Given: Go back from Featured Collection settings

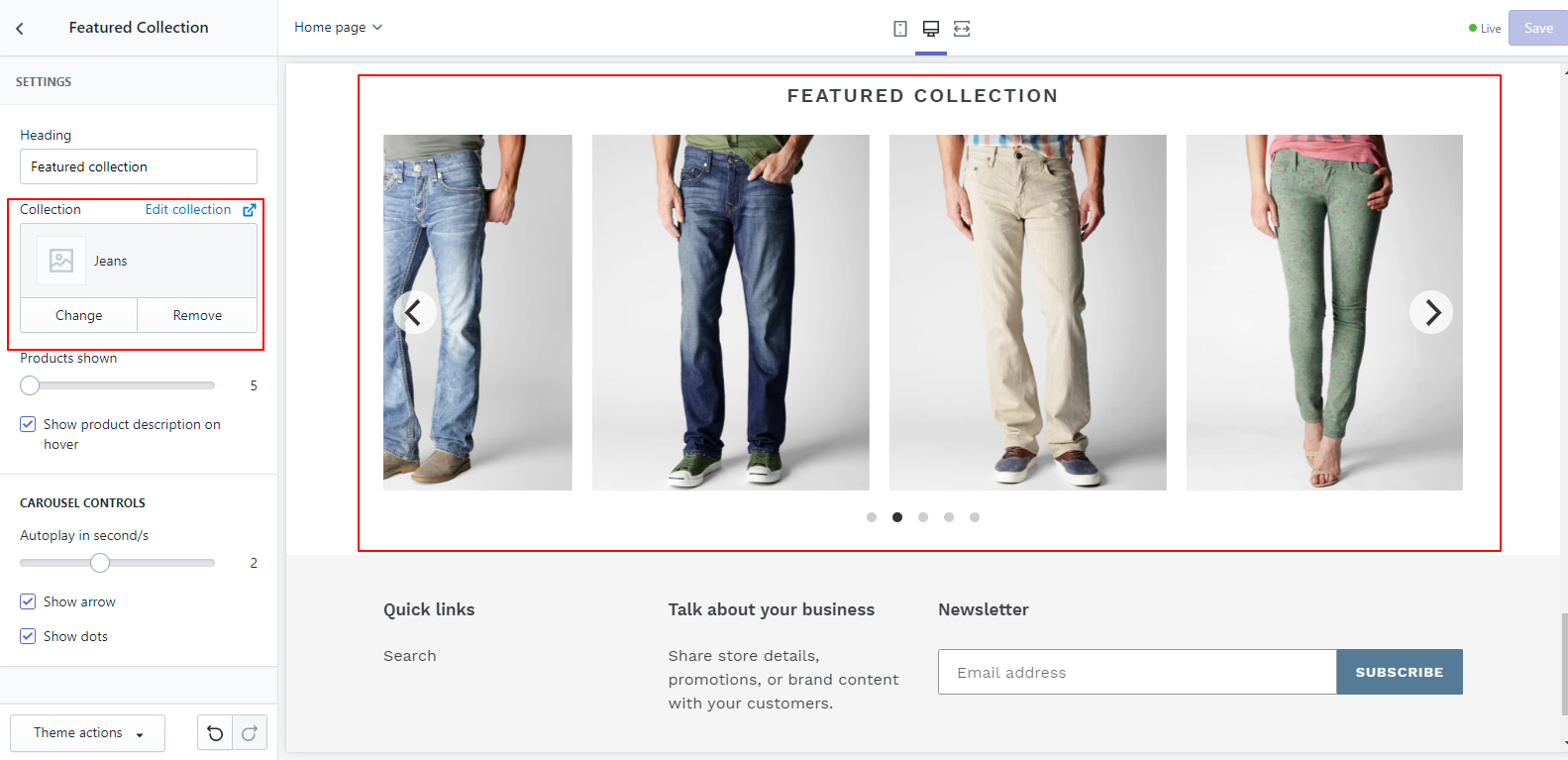Looking at the screenshot, I should pyautogui.click(x=20, y=29).
